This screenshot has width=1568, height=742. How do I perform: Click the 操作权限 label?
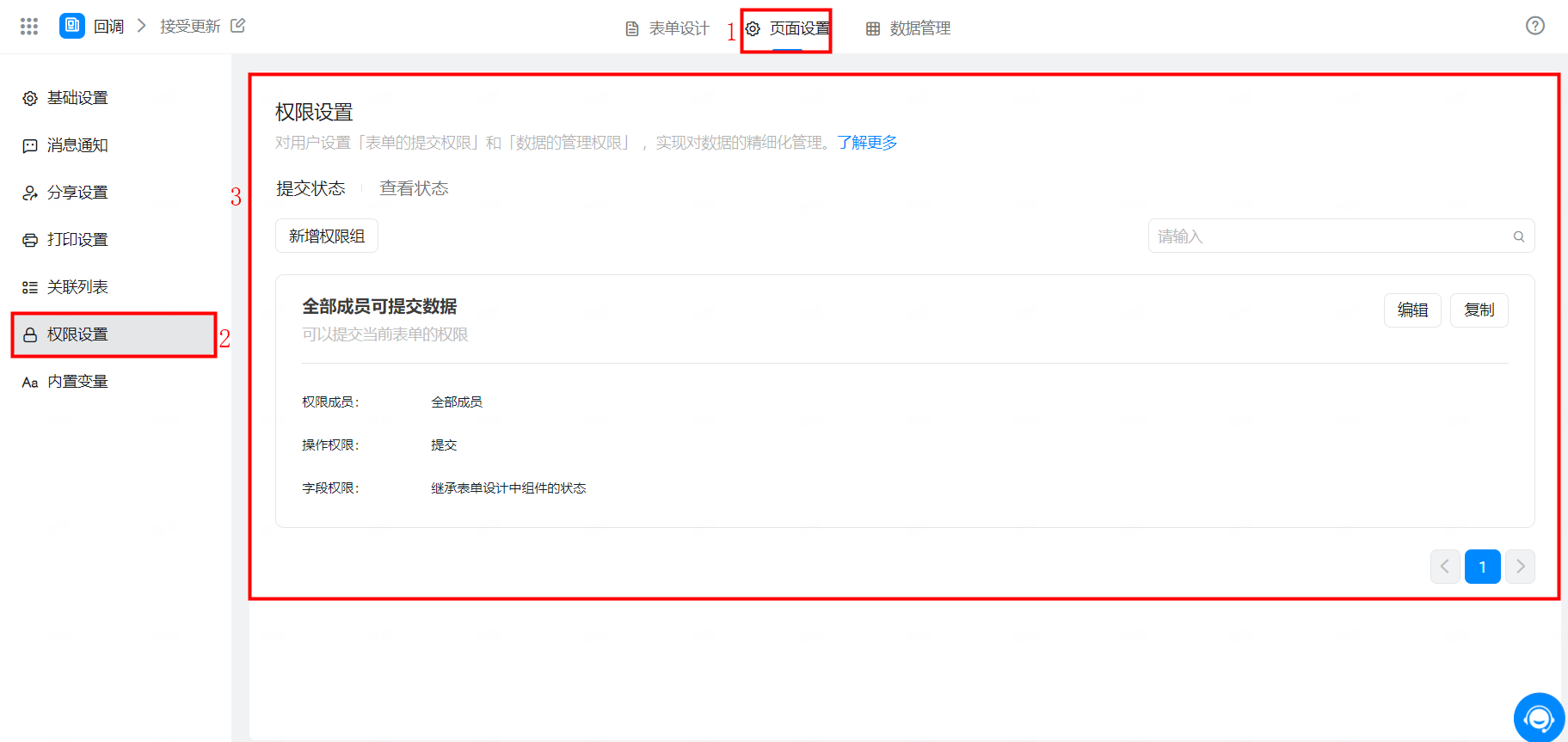[x=330, y=445]
